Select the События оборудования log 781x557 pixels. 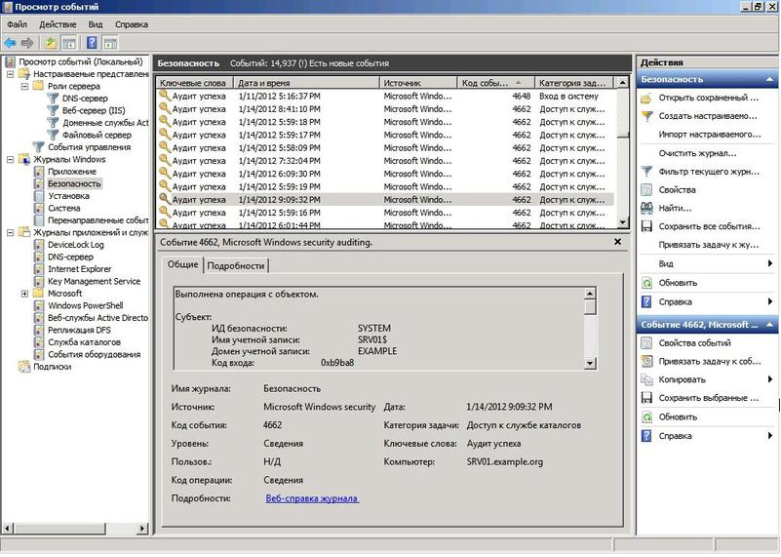point(94,355)
